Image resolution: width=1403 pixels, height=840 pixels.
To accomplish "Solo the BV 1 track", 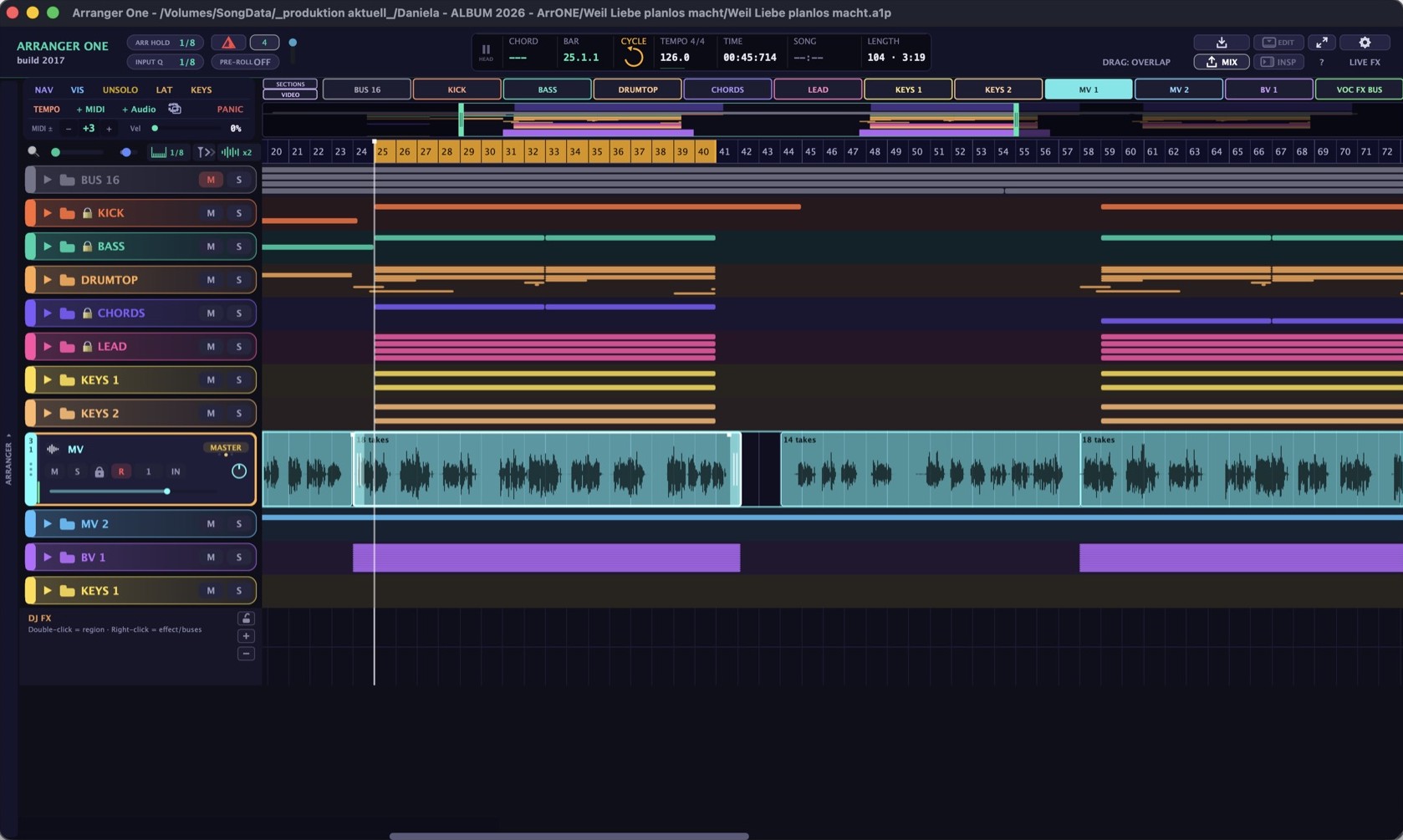I will [x=239, y=557].
